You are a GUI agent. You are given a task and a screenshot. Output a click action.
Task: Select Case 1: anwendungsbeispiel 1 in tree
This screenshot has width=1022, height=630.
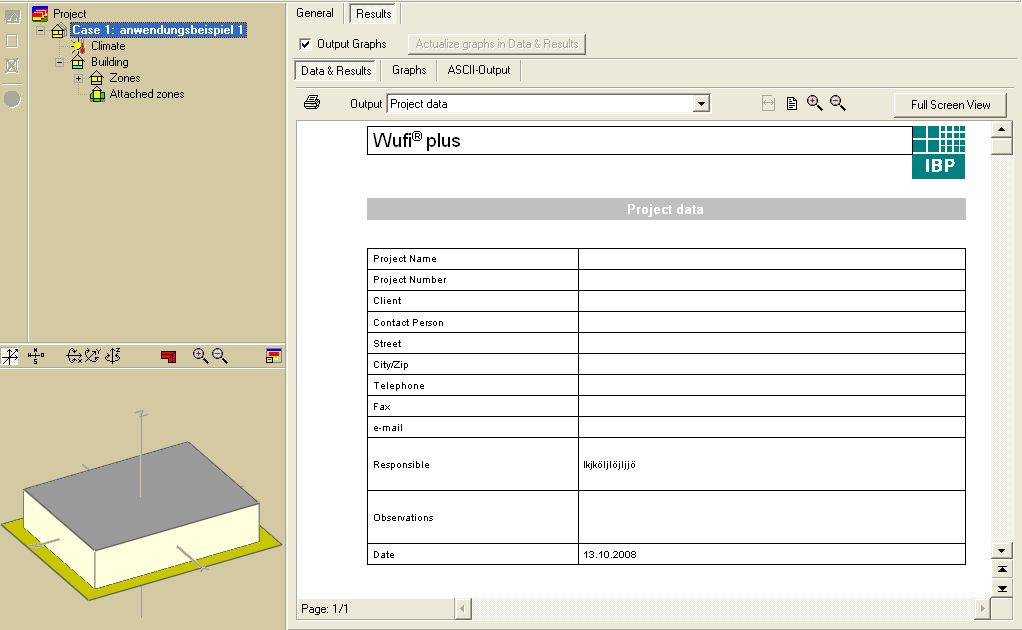tap(158, 30)
